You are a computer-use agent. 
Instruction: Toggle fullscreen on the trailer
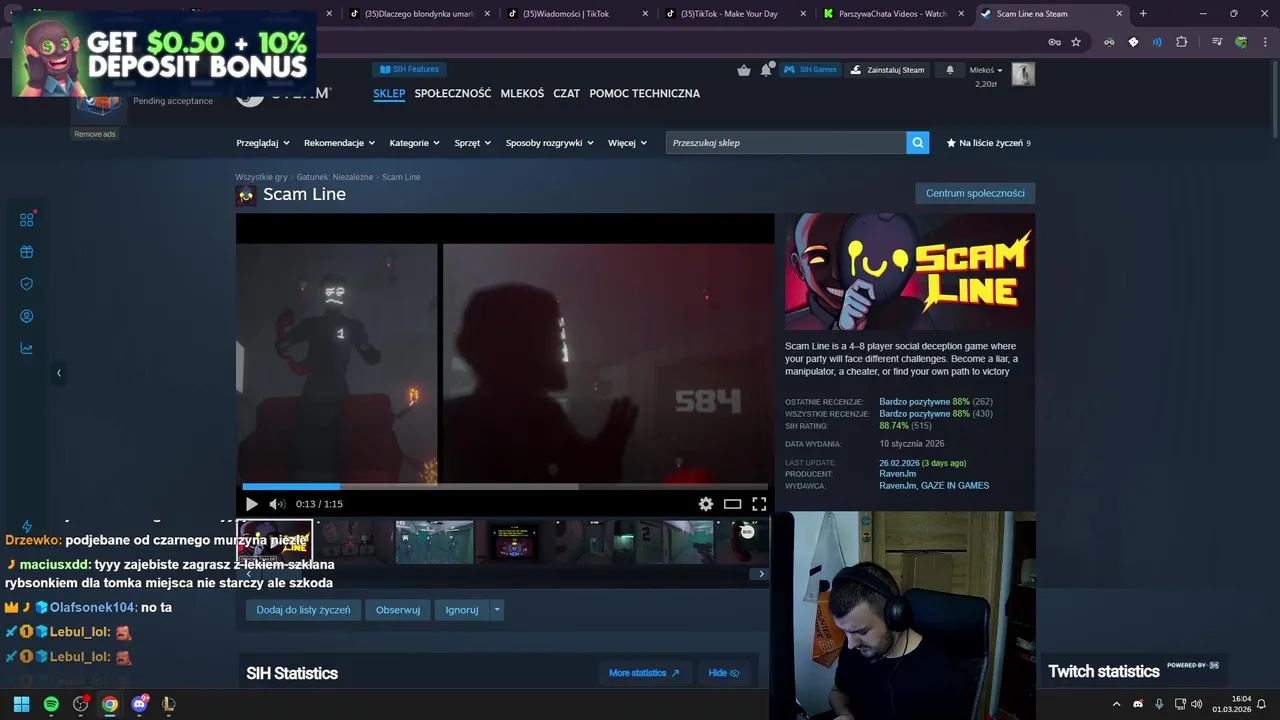(759, 504)
